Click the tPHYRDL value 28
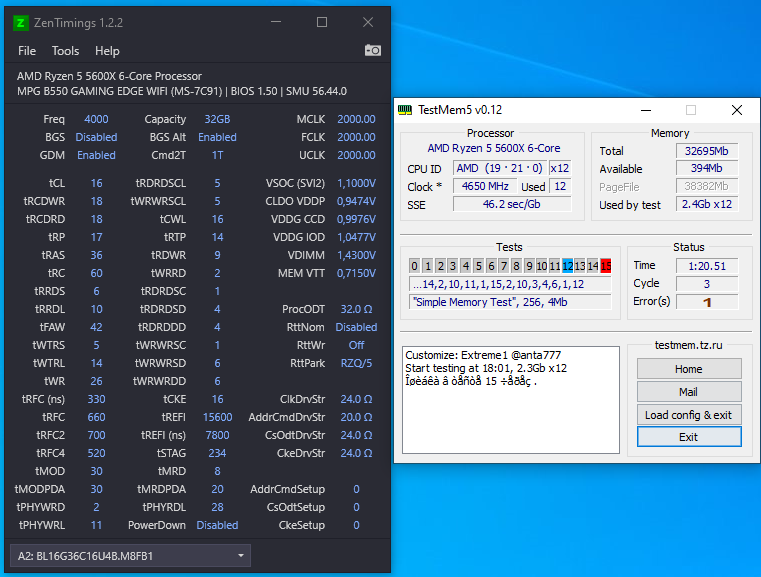Screen dimensions: 761x577 217,507
